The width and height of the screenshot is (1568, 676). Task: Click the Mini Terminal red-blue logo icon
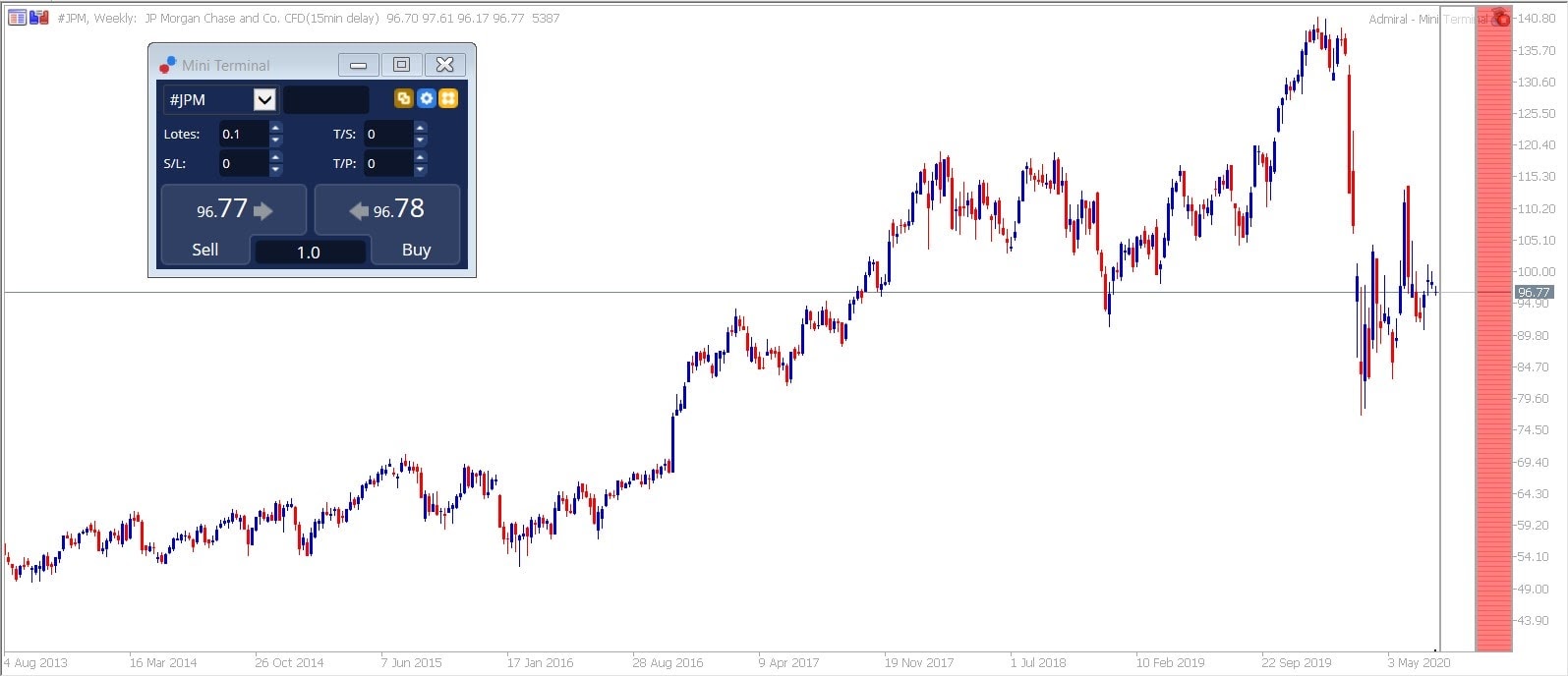(x=167, y=64)
